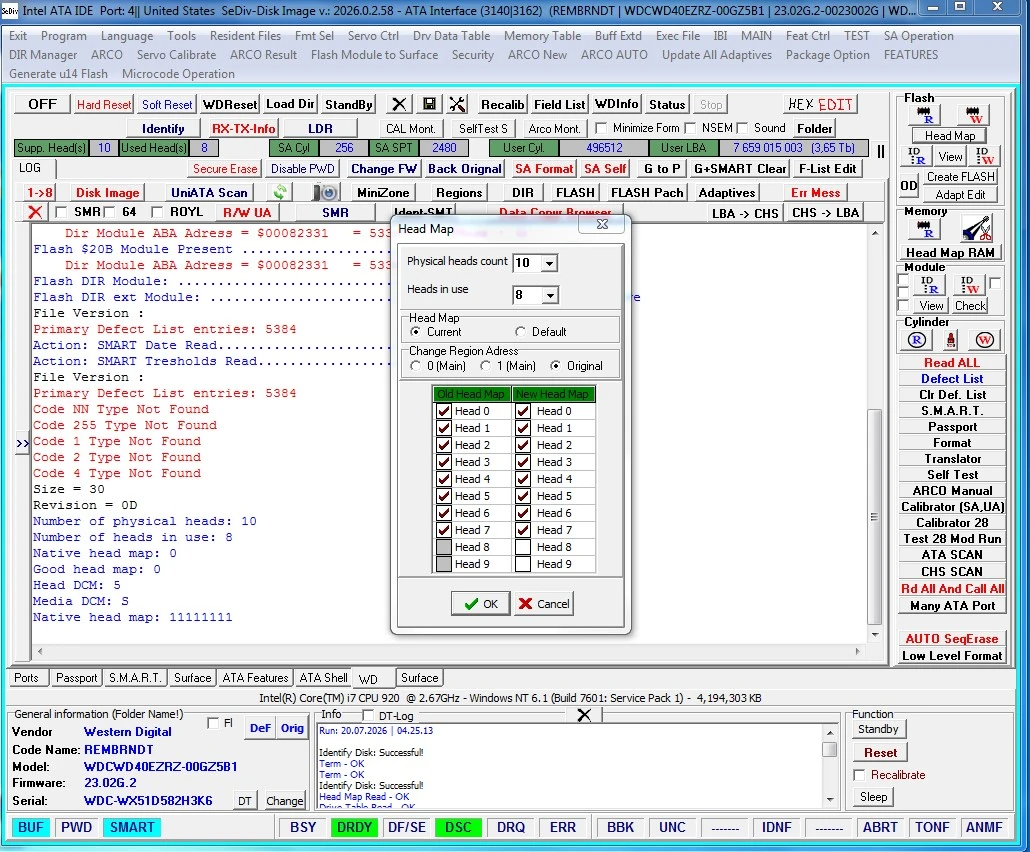The image size is (1030, 852).
Task: Click the checkbox right of Module ID write
Action: 995,283
